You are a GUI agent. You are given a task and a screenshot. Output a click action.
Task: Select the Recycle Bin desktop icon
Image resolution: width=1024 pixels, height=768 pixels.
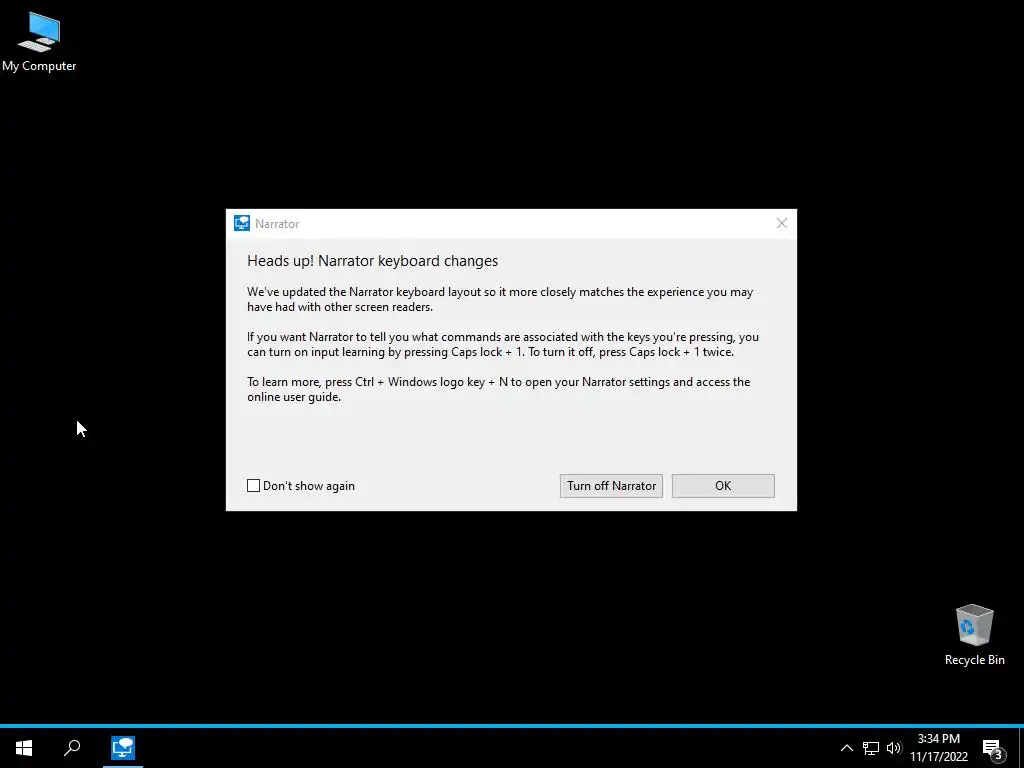tap(974, 635)
